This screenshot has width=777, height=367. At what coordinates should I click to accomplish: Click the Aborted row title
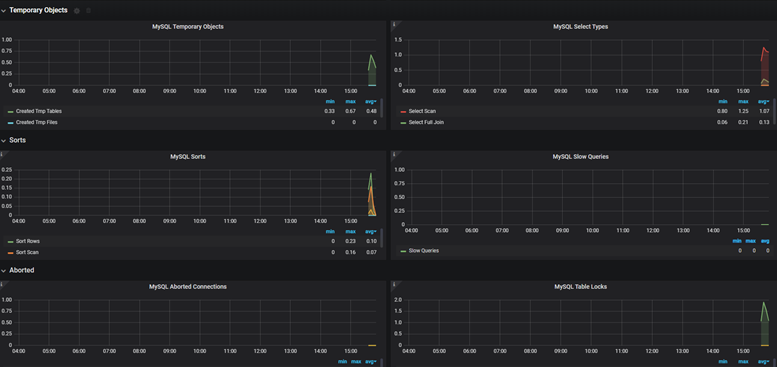tap(22, 271)
